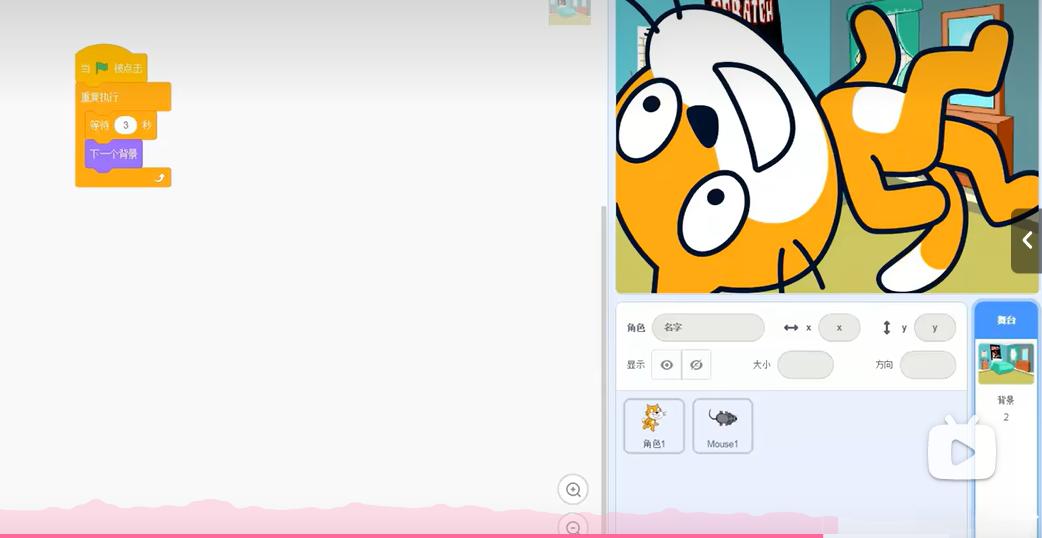Zoom in the script workspace
This screenshot has height=538, width=1042.
[573, 490]
